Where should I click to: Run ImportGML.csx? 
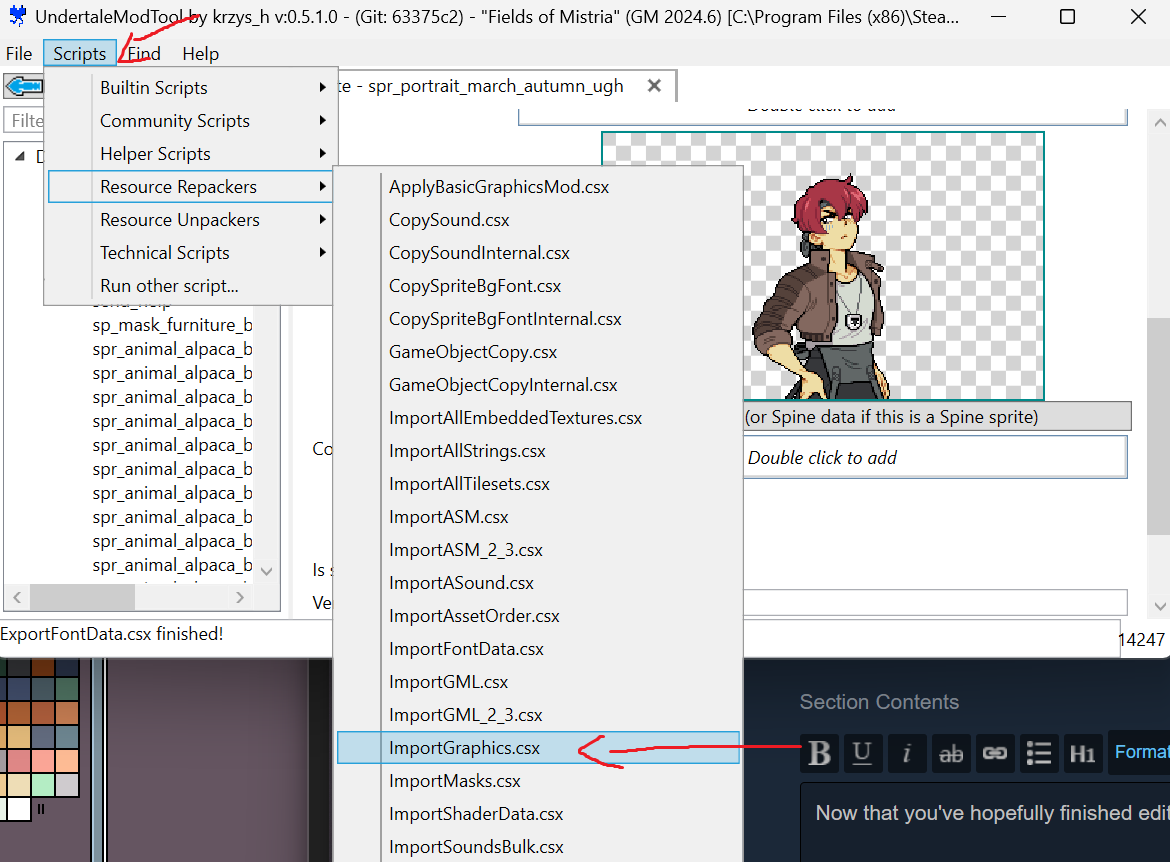[538, 682]
